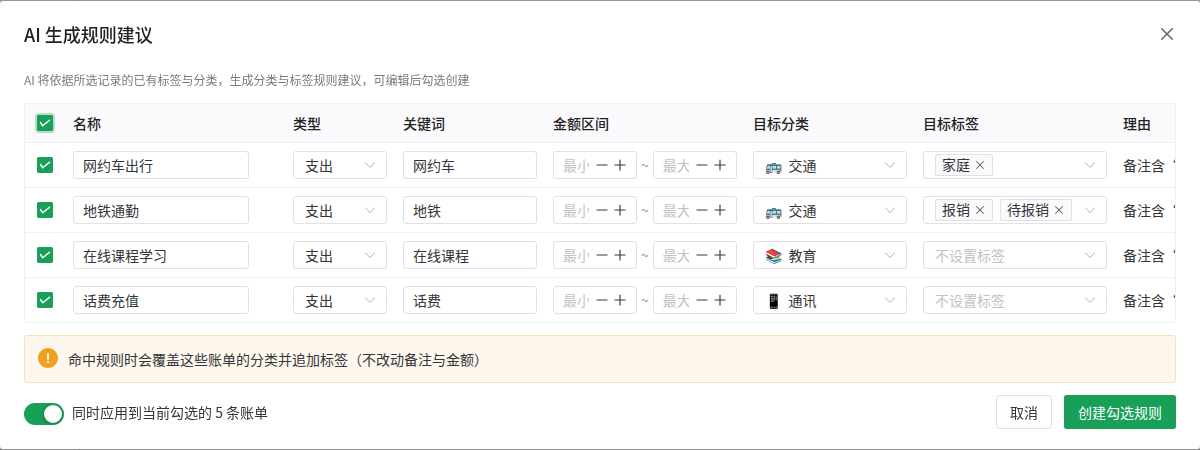
Task: Click the 取消 button
Action: tap(1024, 412)
